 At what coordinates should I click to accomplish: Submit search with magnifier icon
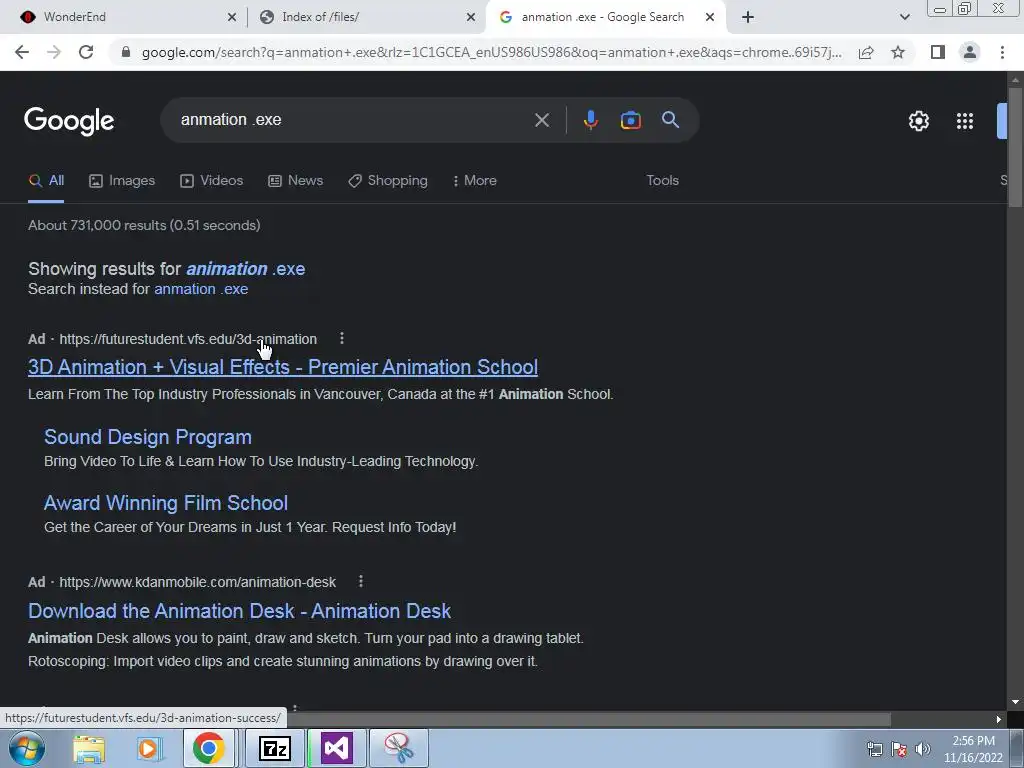coord(670,120)
